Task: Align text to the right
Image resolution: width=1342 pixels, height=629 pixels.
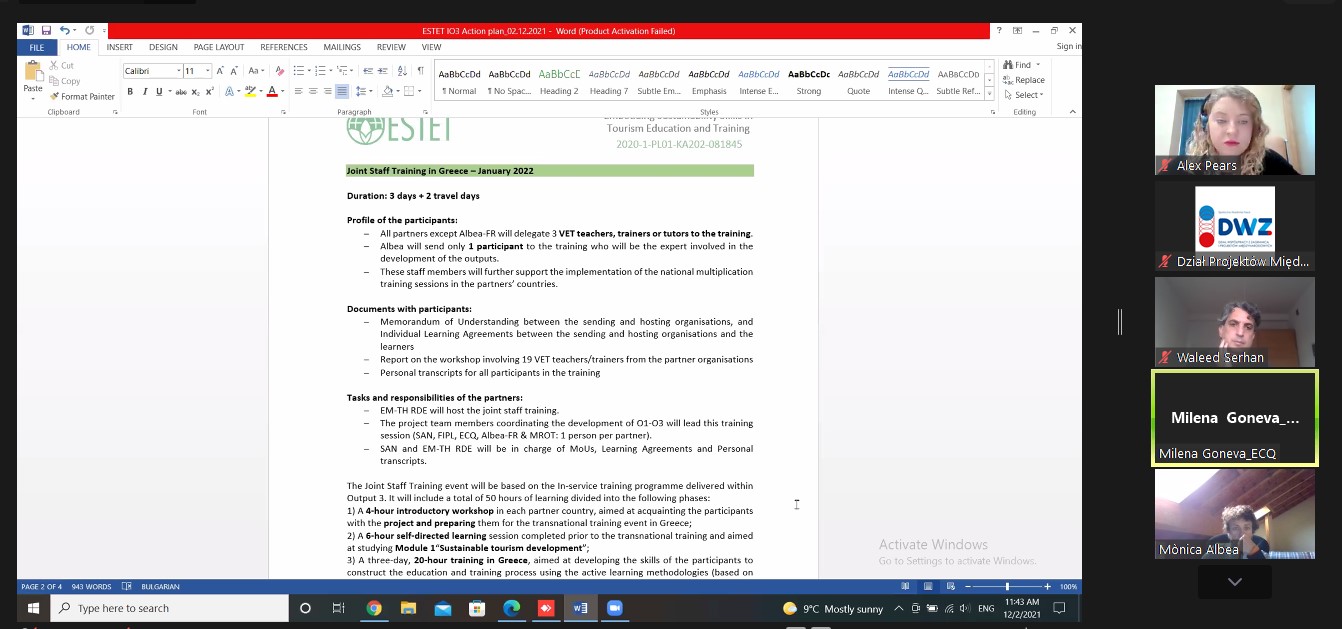Action: 327,92
